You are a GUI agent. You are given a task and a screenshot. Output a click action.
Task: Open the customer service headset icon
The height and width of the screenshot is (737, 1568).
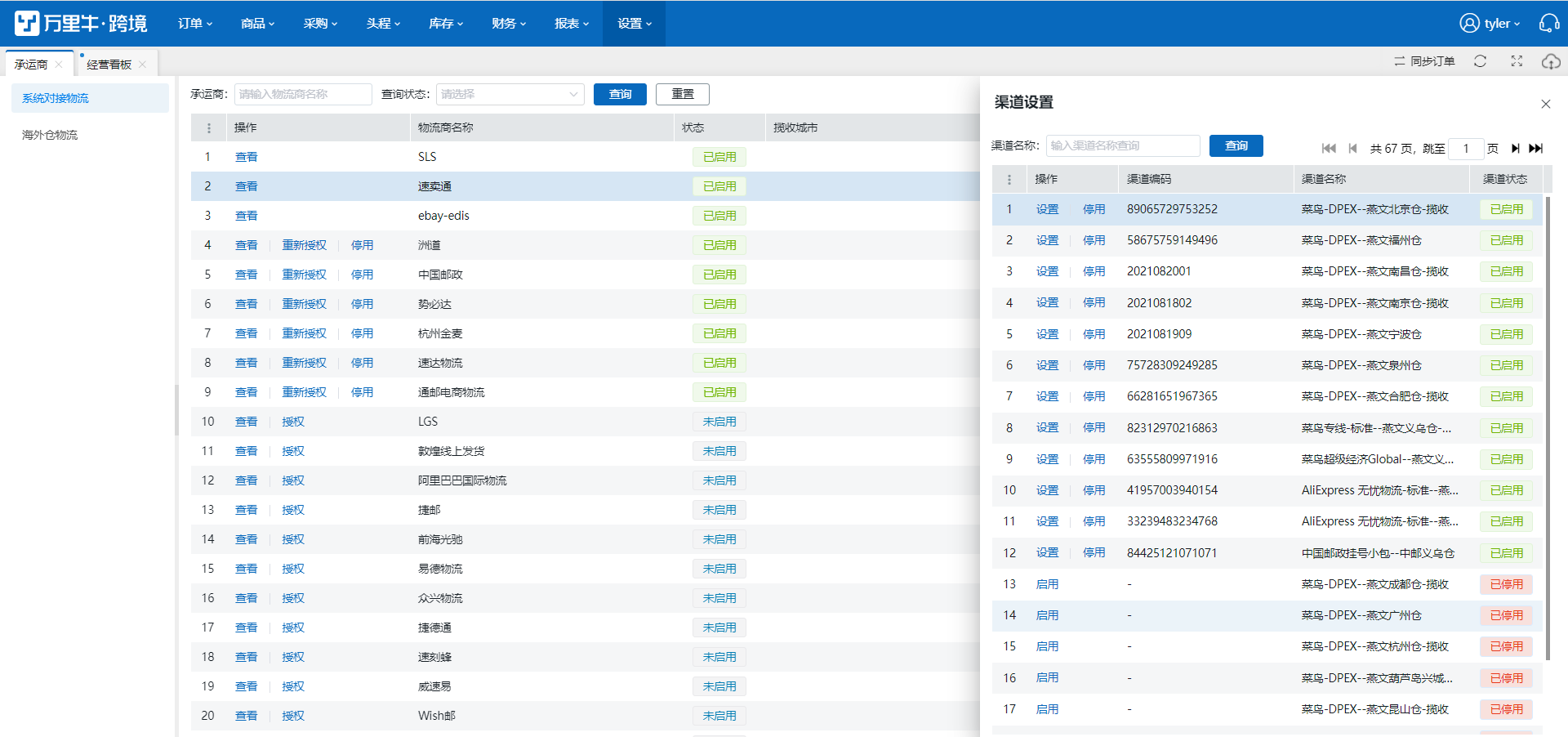point(1549,23)
